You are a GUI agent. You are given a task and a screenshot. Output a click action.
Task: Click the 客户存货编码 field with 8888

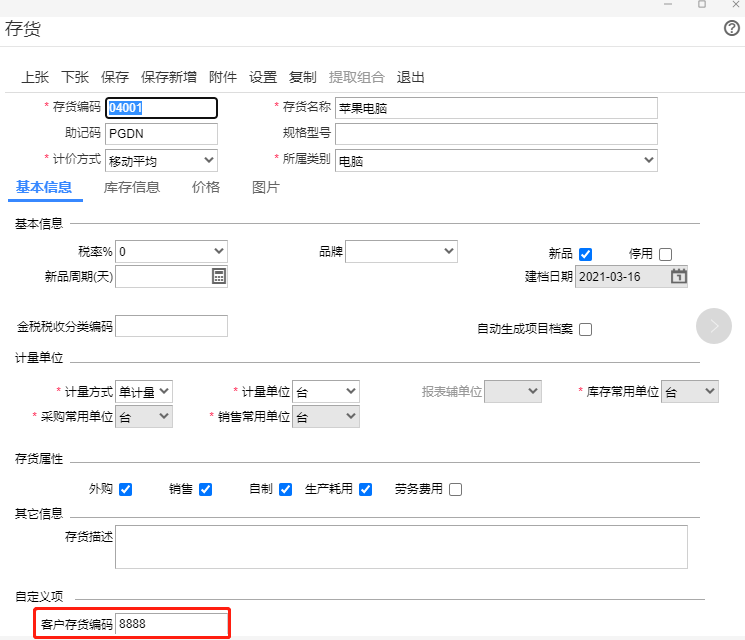(172, 624)
